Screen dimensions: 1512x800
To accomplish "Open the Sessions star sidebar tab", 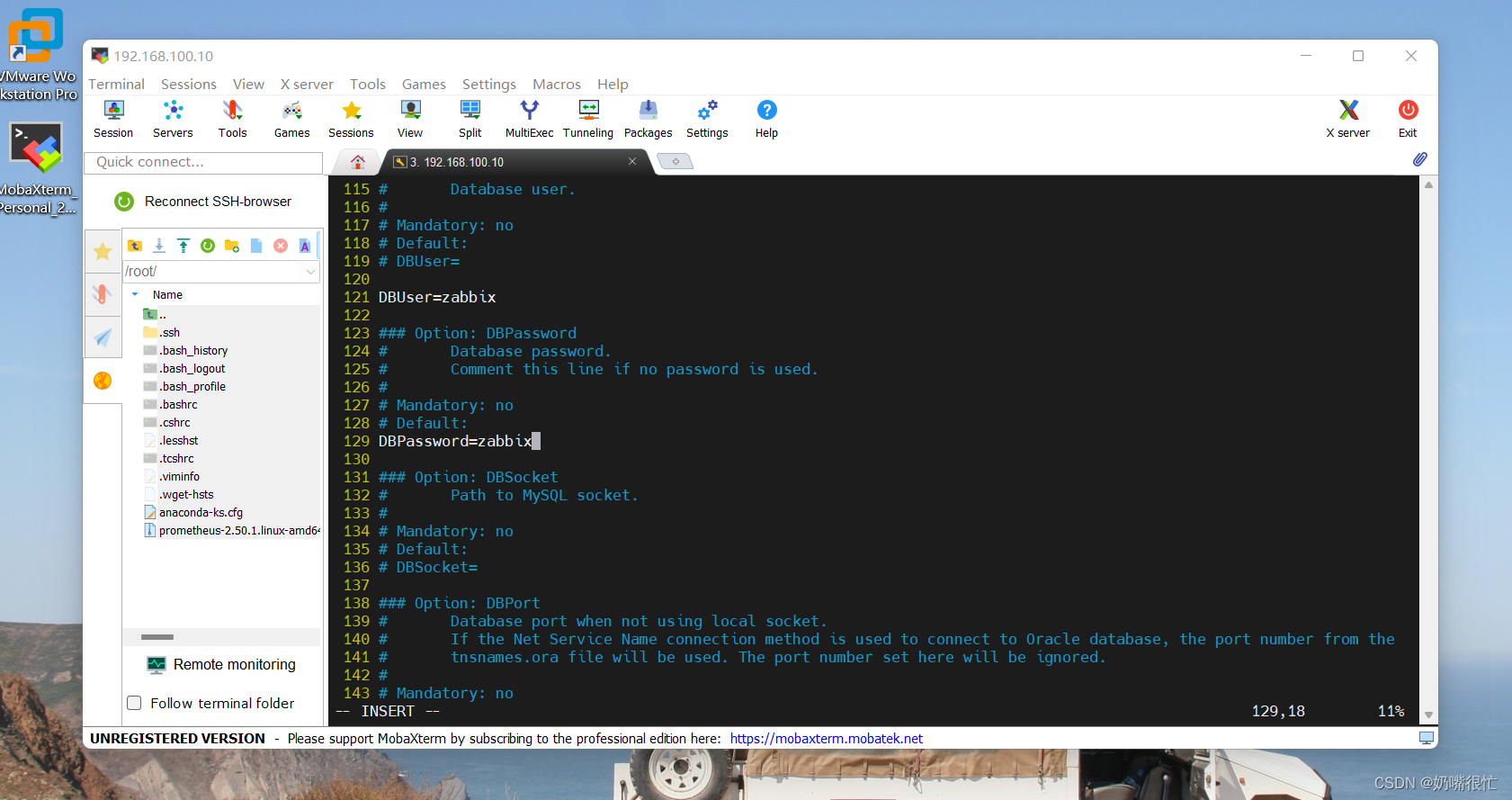I will coord(103,251).
